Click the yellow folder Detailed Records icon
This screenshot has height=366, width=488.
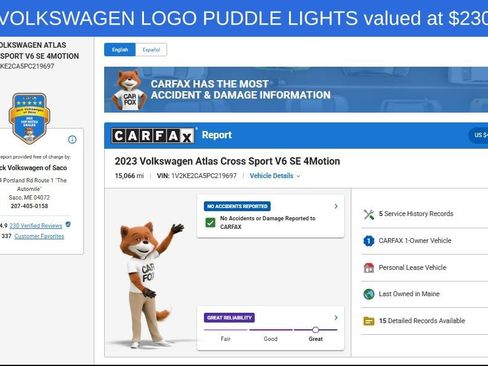[x=369, y=321]
